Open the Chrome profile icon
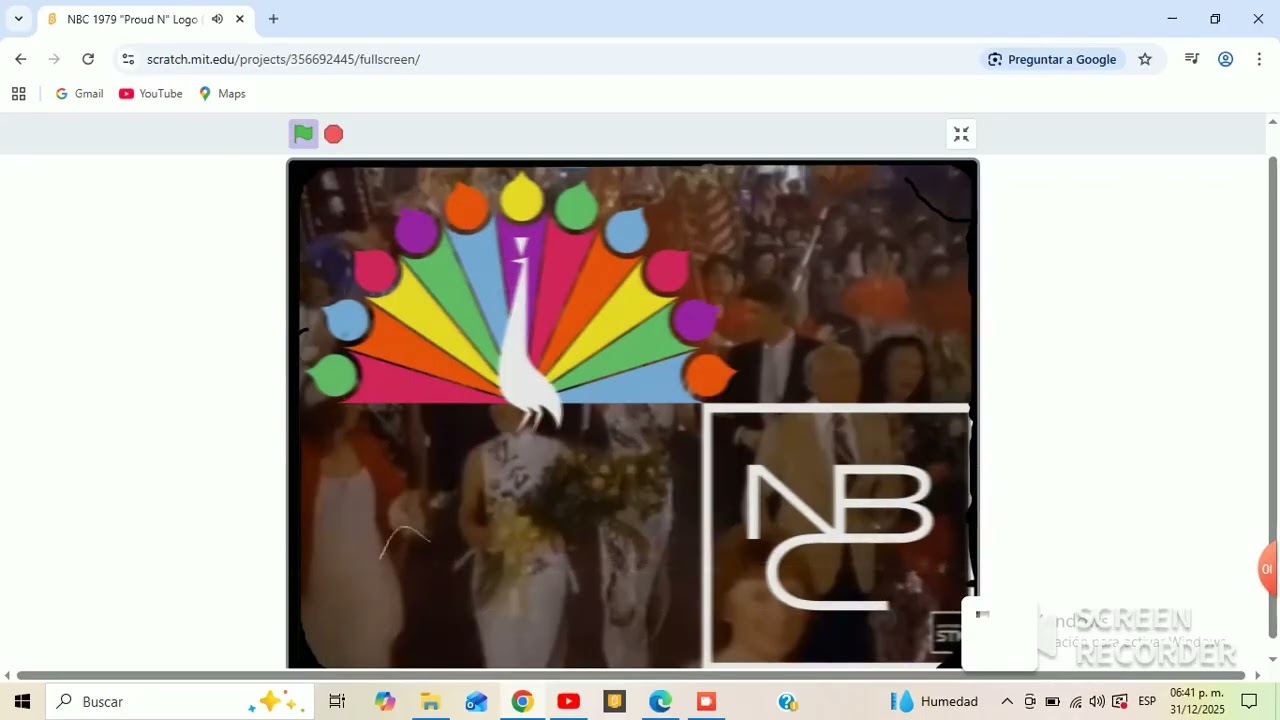The image size is (1280, 720). tap(1225, 59)
